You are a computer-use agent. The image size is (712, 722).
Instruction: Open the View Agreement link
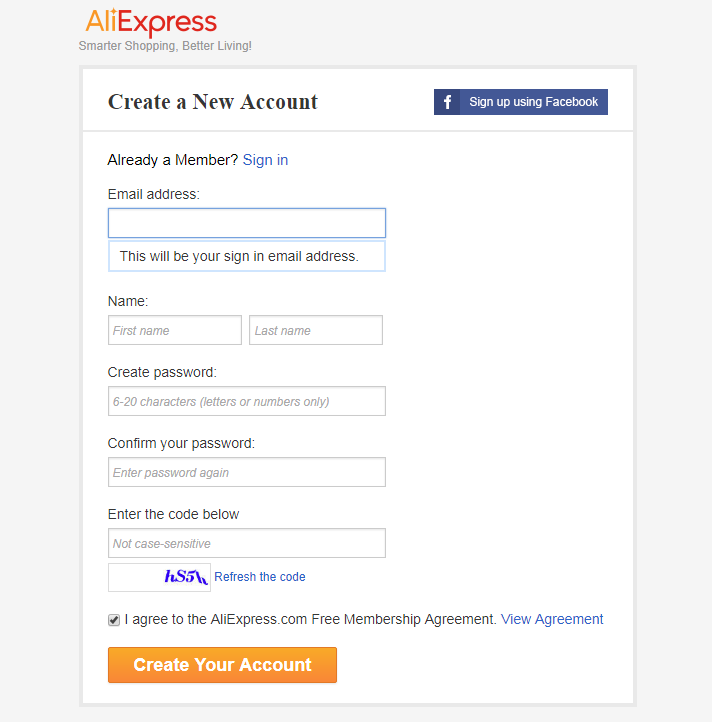[552, 619]
